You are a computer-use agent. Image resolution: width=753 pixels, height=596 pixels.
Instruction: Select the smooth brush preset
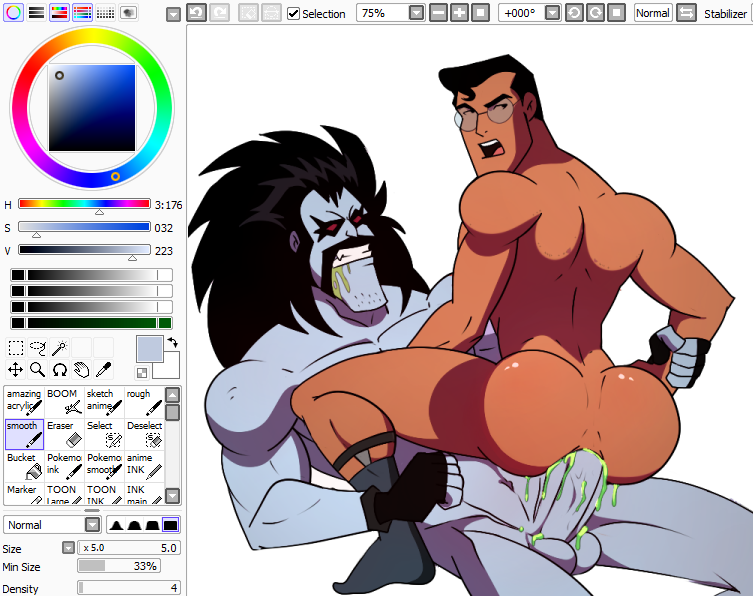coord(24,433)
